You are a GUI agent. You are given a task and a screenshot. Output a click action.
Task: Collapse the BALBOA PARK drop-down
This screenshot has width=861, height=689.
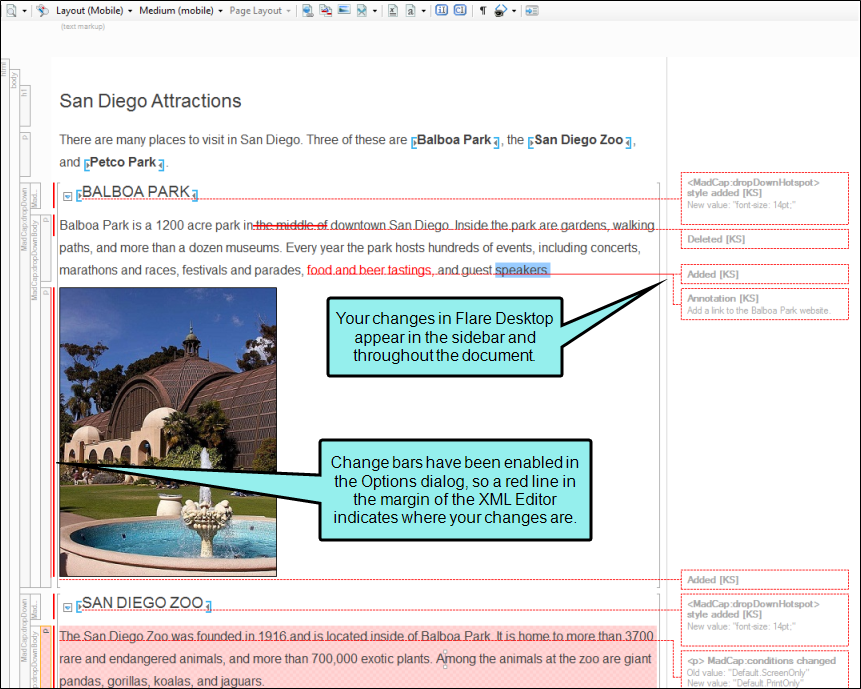coord(68,196)
